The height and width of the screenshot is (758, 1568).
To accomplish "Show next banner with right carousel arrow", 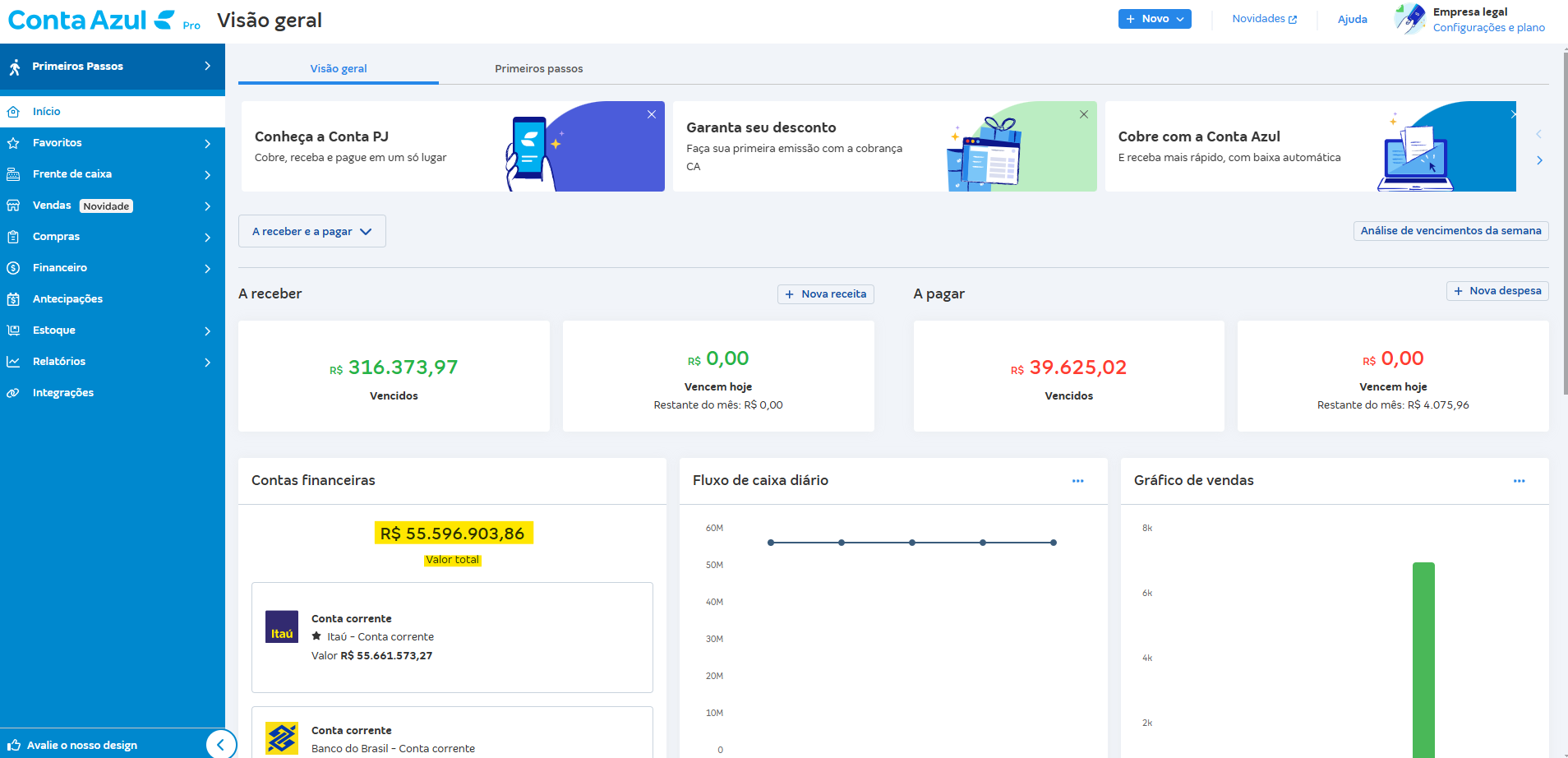I will point(1539,160).
